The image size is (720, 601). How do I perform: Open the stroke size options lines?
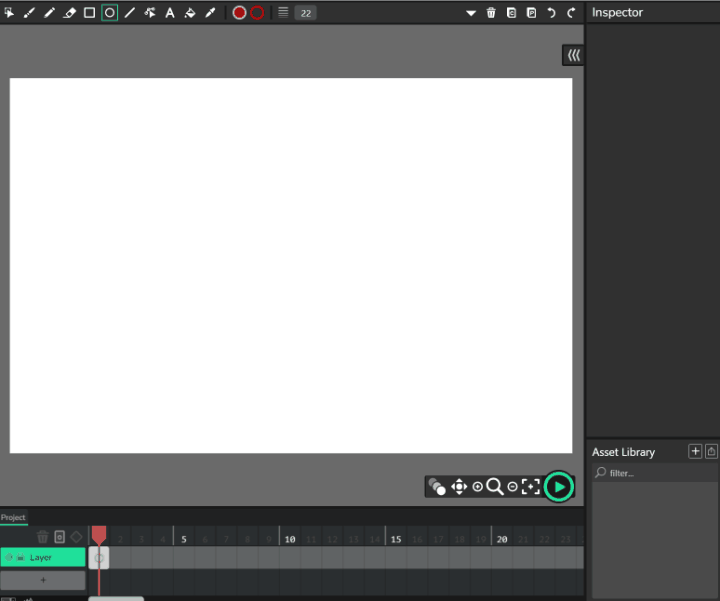(283, 12)
